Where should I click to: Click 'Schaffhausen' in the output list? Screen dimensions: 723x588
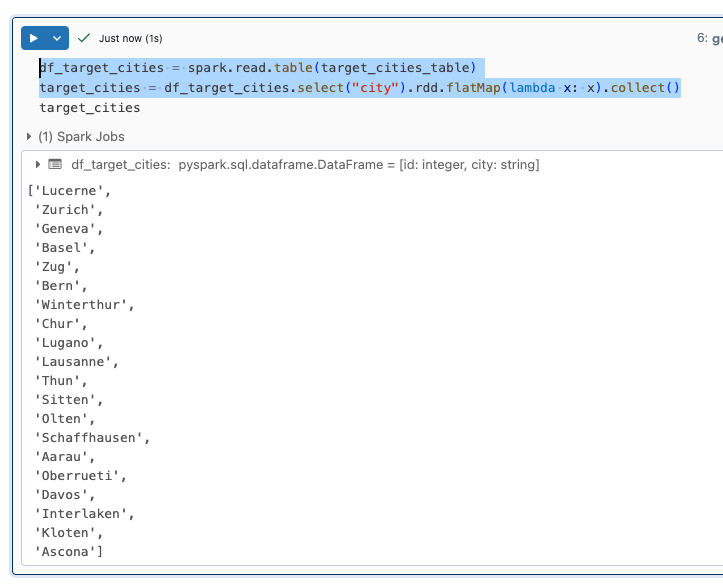92,437
